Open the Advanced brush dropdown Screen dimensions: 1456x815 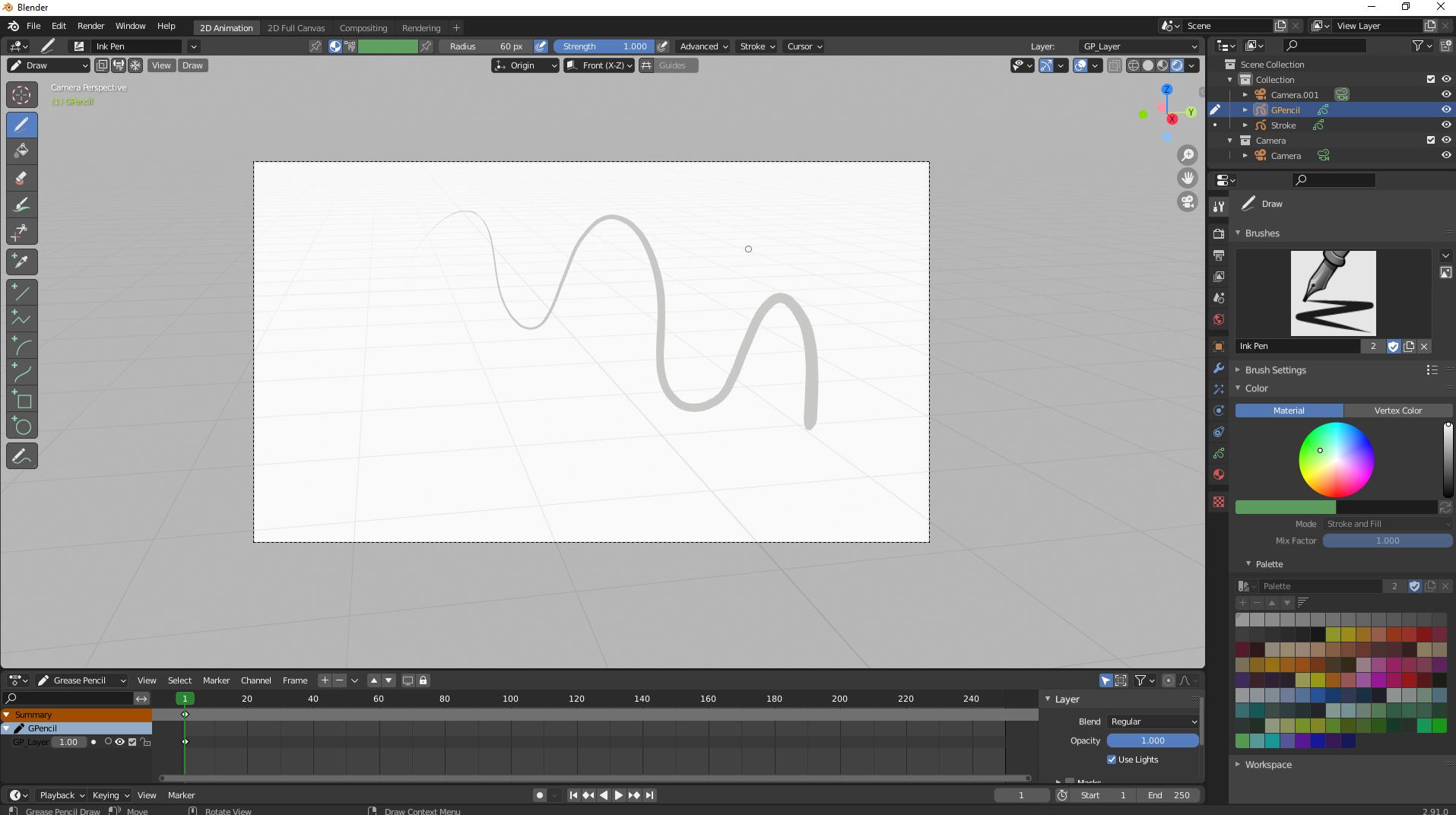[x=703, y=46]
